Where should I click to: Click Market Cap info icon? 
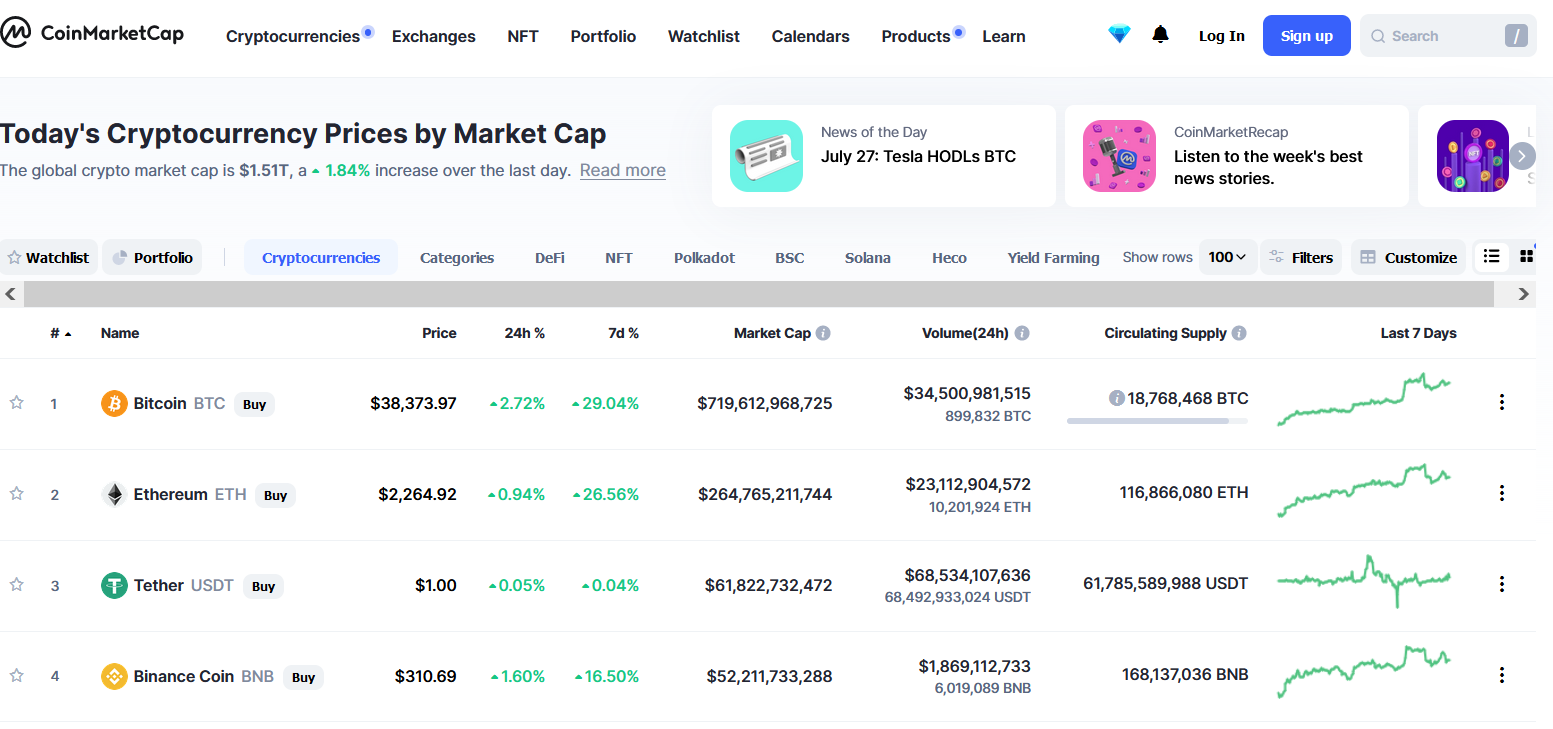823,333
